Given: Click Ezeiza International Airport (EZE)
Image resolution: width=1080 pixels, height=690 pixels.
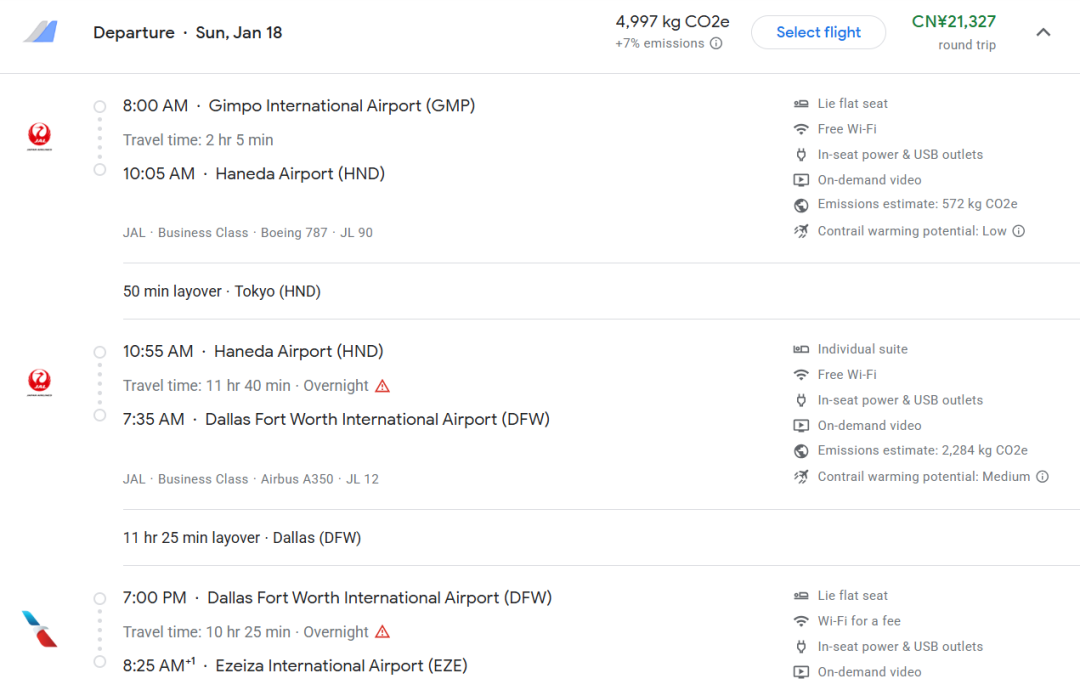Looking at the screenshot, I should point(341,666).
